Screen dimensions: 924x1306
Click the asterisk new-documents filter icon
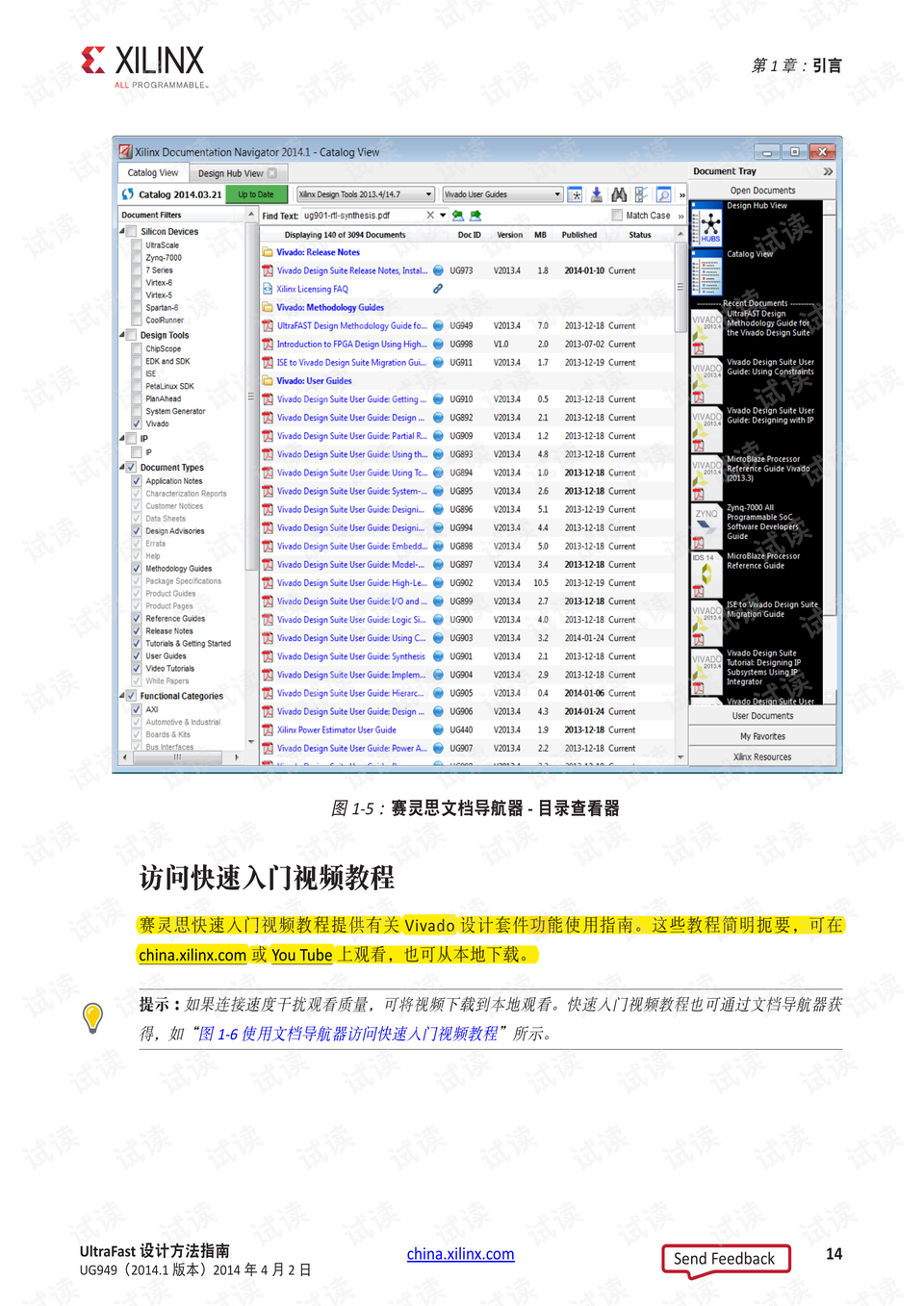tap(576, 194)
